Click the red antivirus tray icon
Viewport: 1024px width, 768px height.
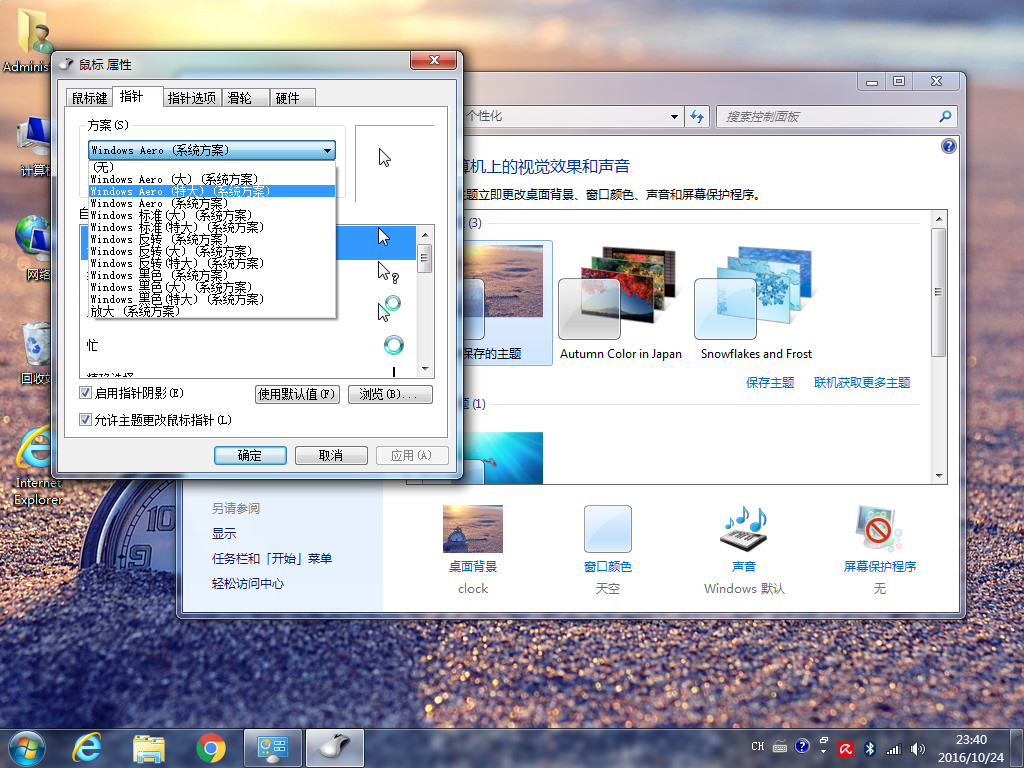click(x=846, y=749)
